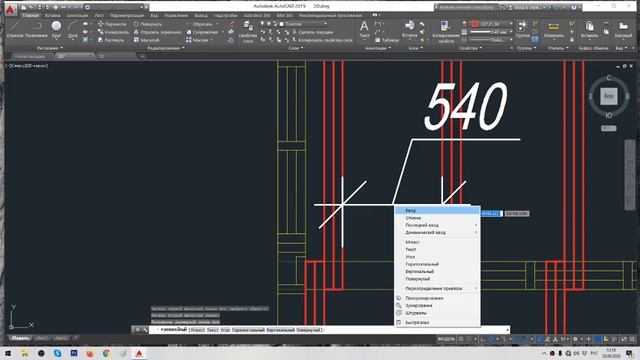This screenshot has height=360, width=640.
Task: Open the lineweight dropdown showing 0.40 мм
Action: [x=491, y=32]
